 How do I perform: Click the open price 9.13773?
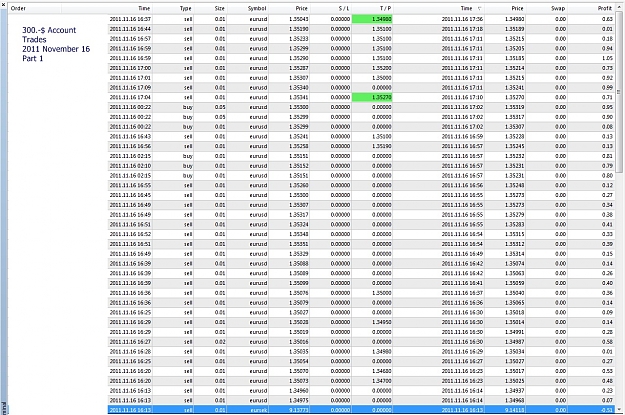[x=299, y=410]
